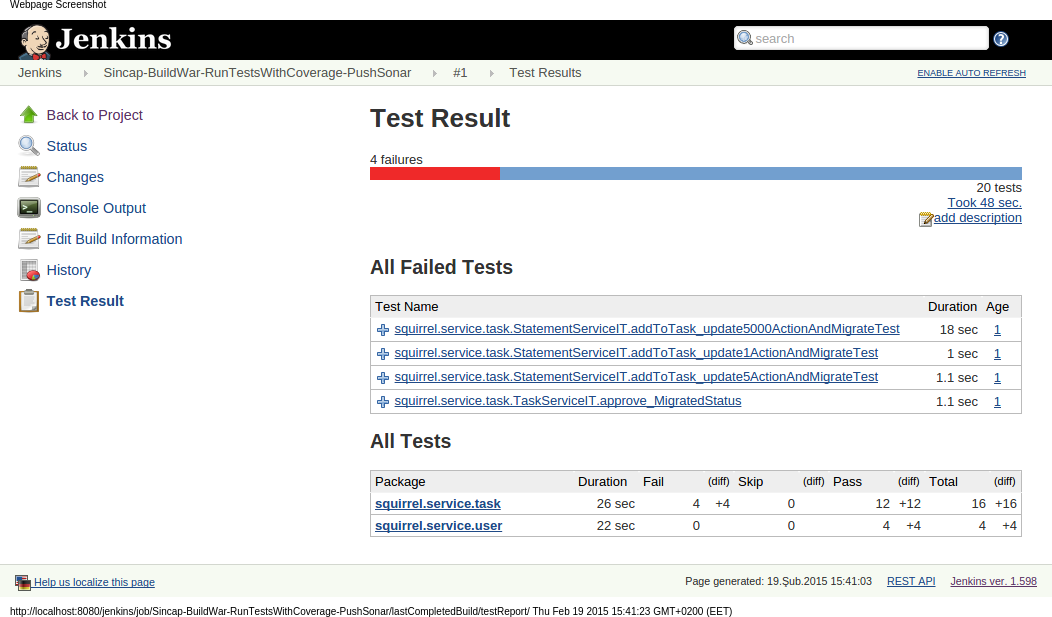Click the Test Result clipboard icon
Image resolution: width=1052 pixels, height=617 pixels.
coord(29,301)
